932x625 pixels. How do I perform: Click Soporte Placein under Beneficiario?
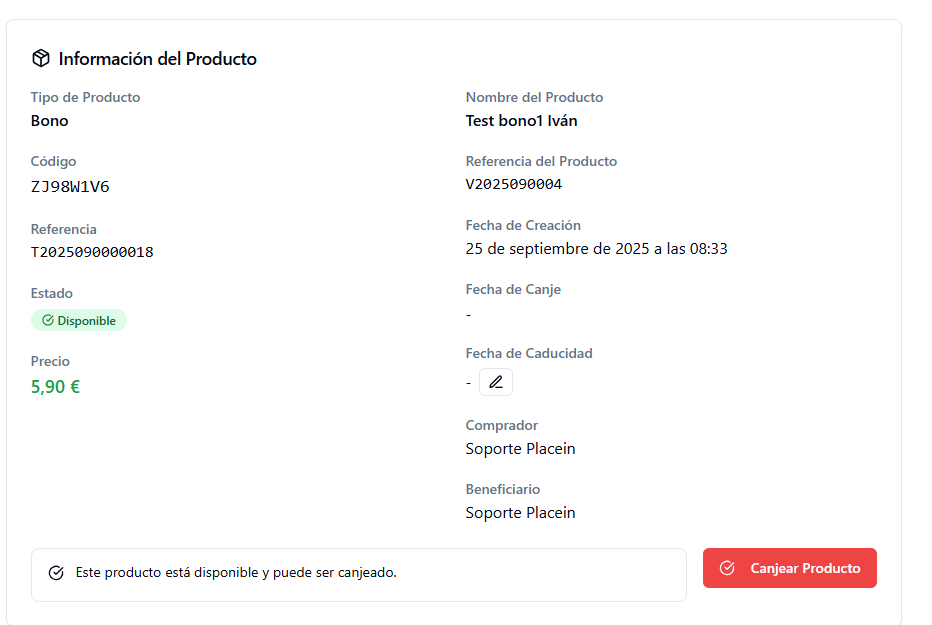[x=520, y=512]
